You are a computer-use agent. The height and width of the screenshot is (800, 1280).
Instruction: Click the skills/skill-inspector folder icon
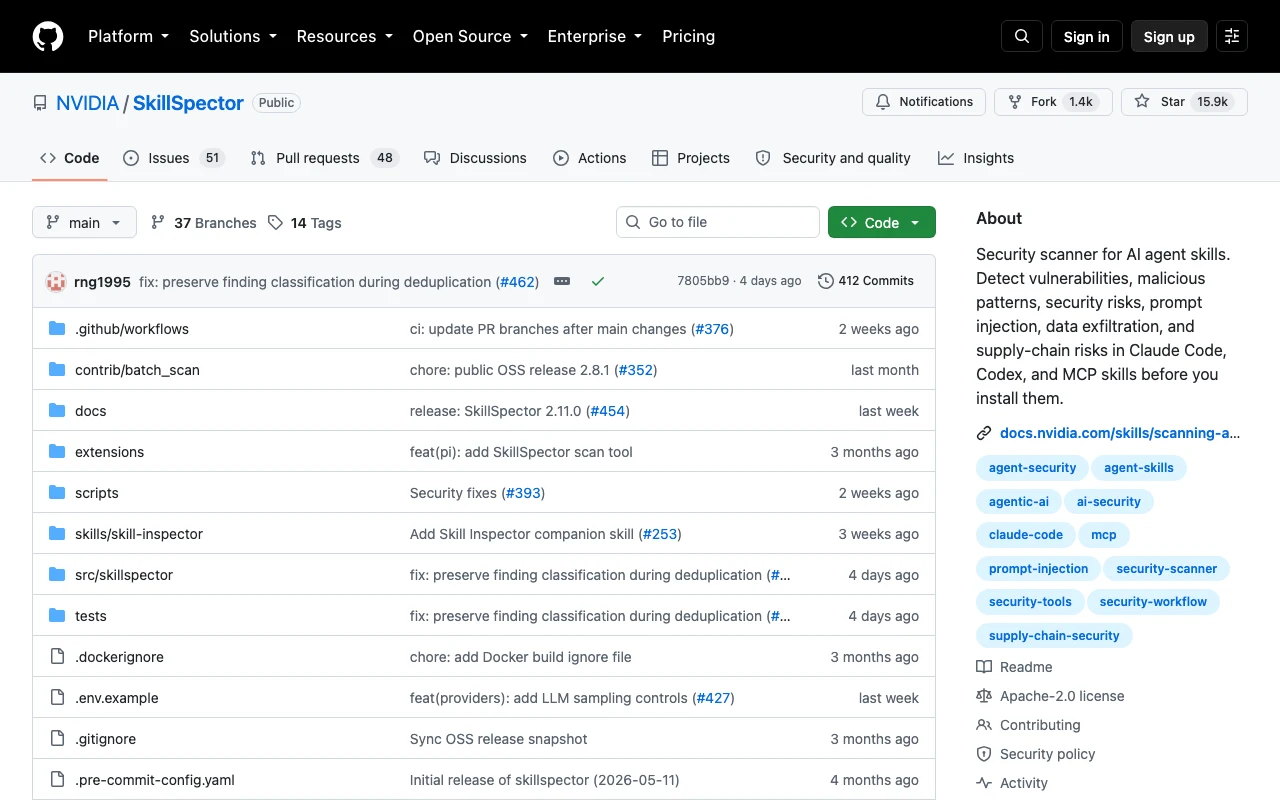click(x=57, y=534)
